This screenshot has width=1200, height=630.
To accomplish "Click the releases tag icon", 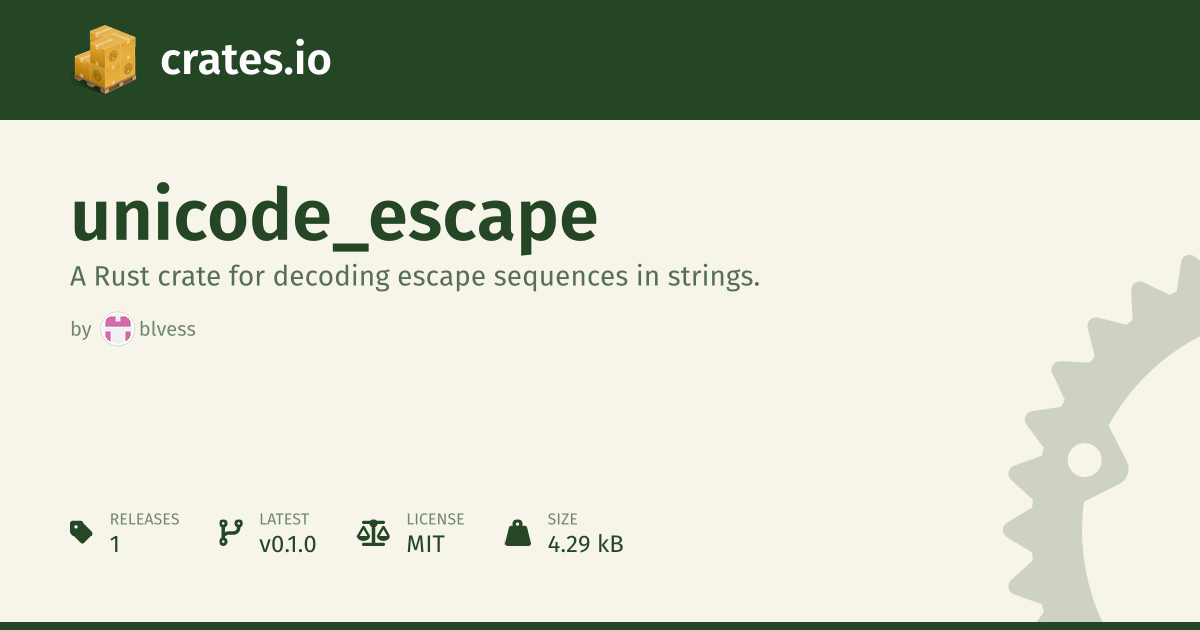I will 82,532.
